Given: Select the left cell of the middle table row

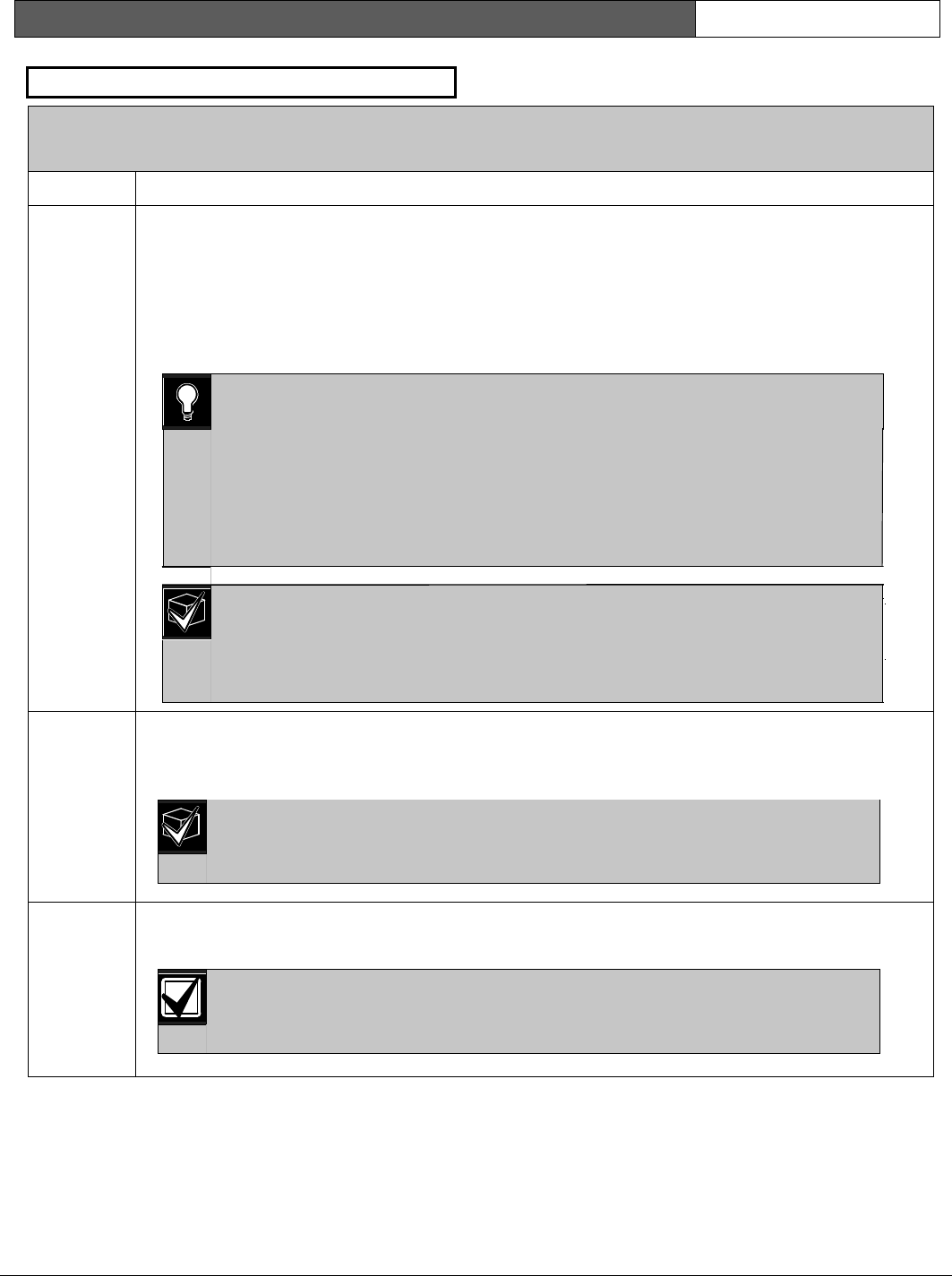Looking at the screenshot, I should (81, 807).
